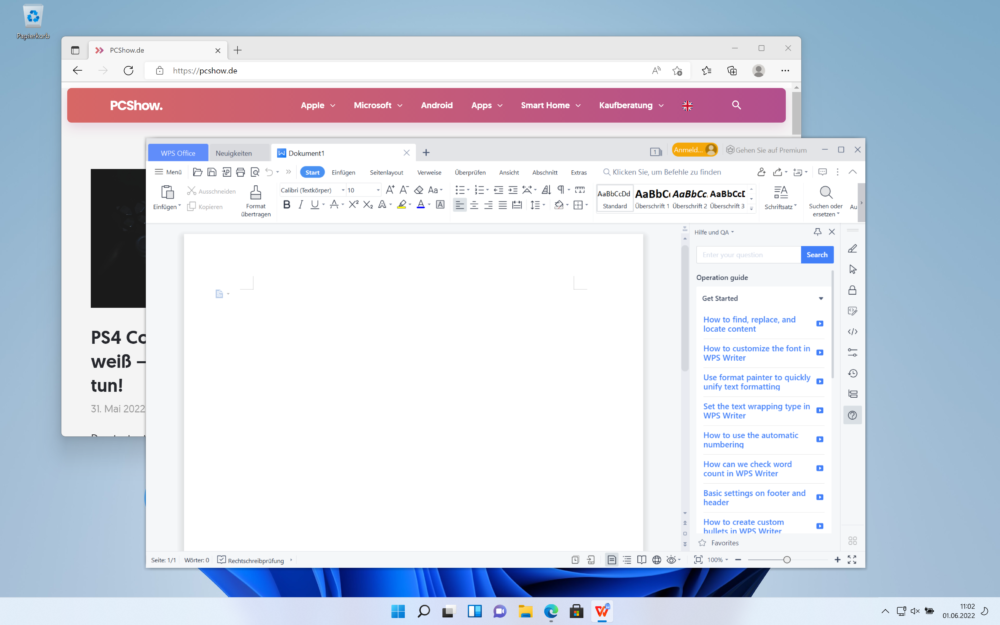Viewport: 1000px width, 625px height.
Task: Apply yellow text highlight color
Action: [401, 205]
